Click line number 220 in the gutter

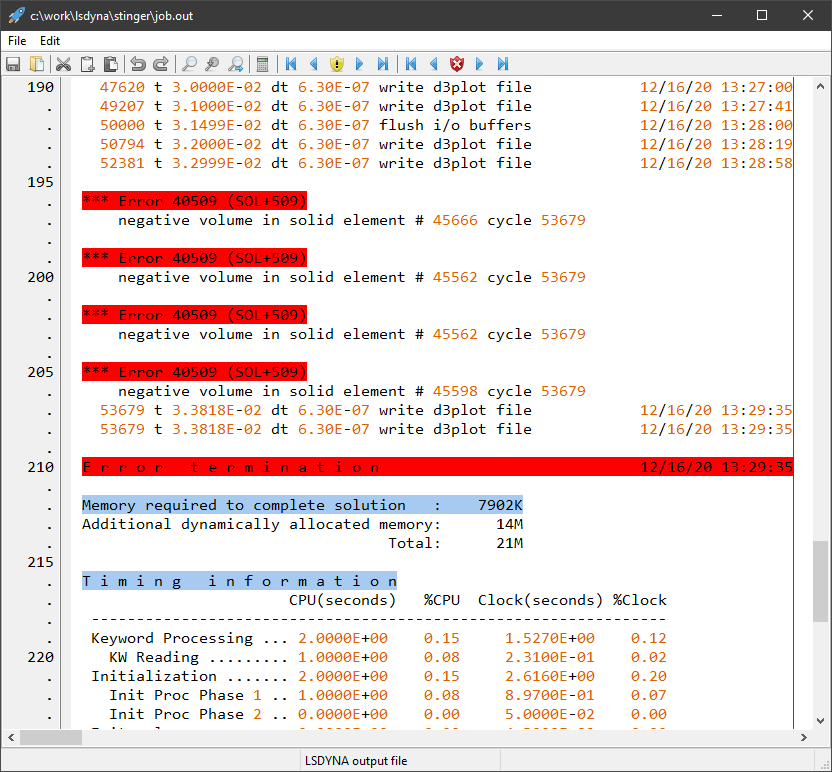(x=40, y=657)
